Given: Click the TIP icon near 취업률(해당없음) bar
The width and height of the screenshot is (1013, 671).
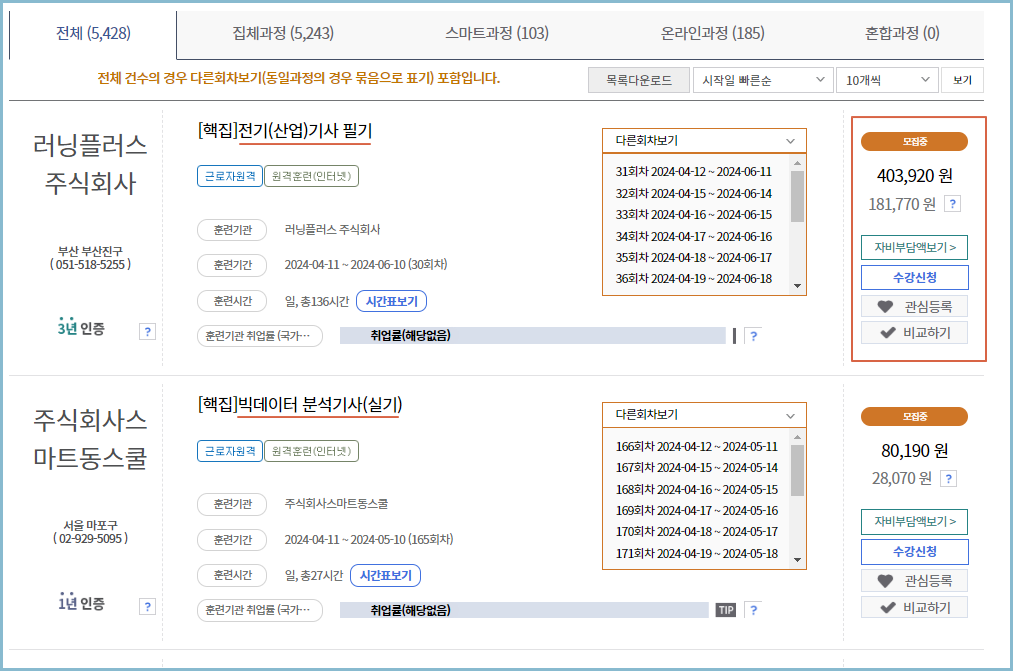Looking at the screenshot, I should coord(726,608).
